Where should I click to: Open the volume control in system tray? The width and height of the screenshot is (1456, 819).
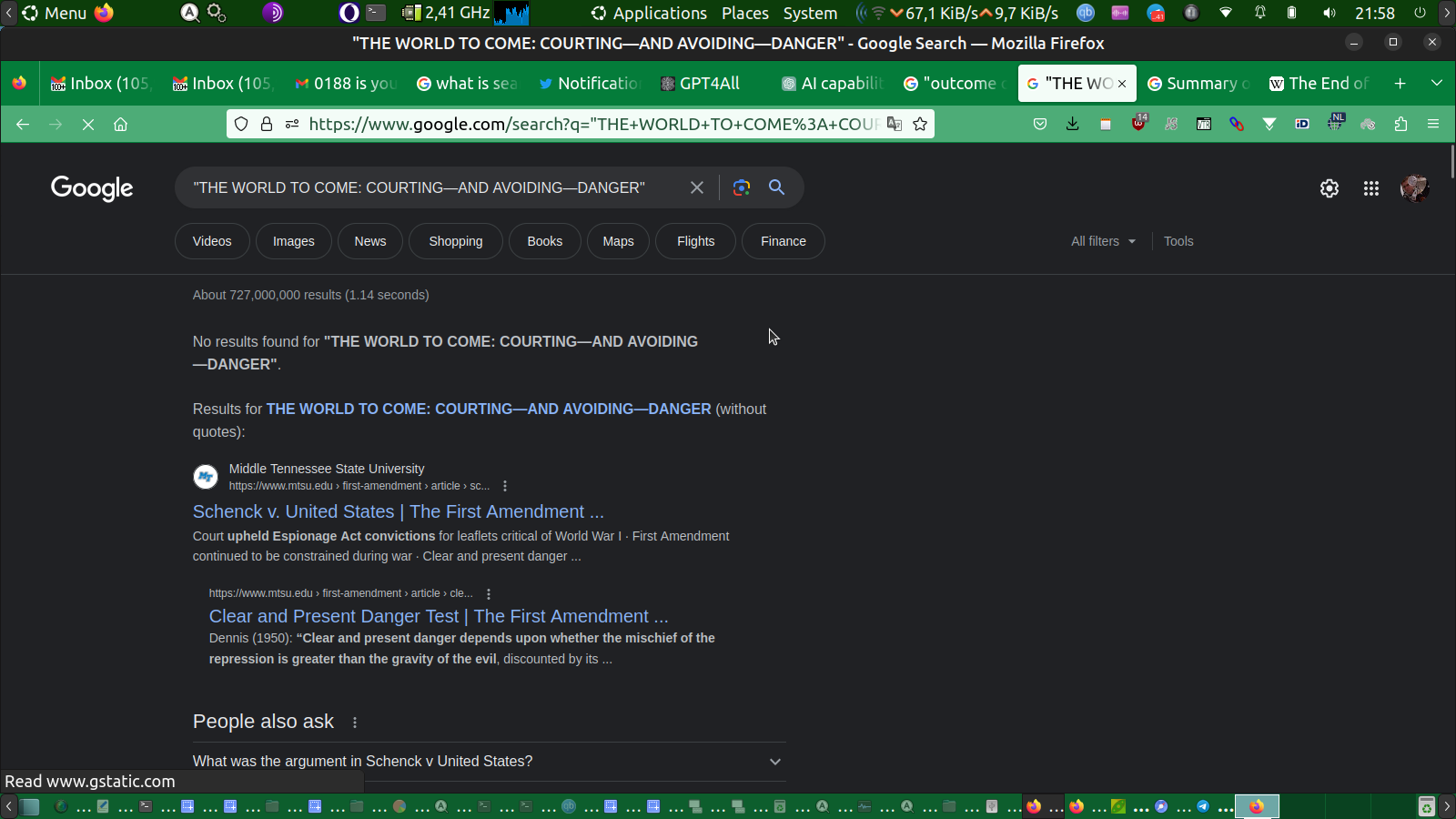pyautogui.click(x=1330, y=13)
